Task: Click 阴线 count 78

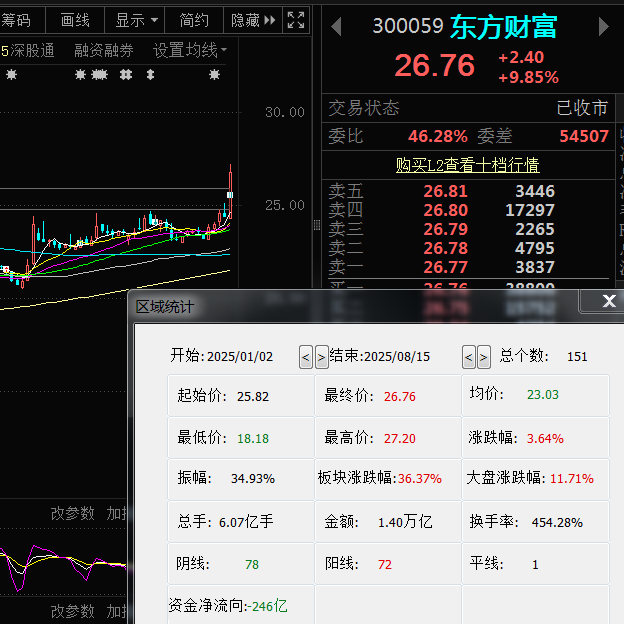Action: click(252, 564)
